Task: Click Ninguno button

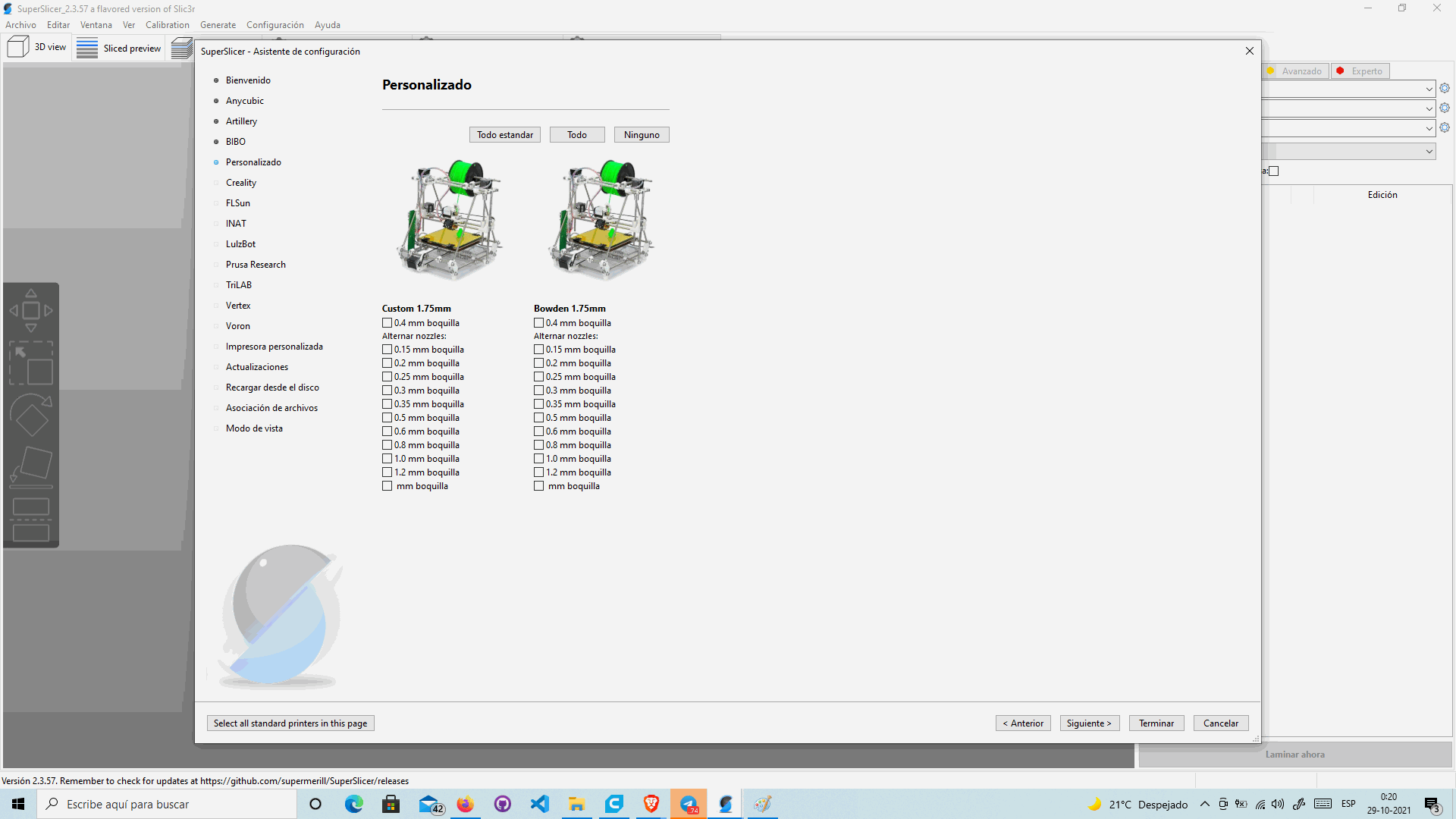Action: pyautogui.click(x=642, y=135)
